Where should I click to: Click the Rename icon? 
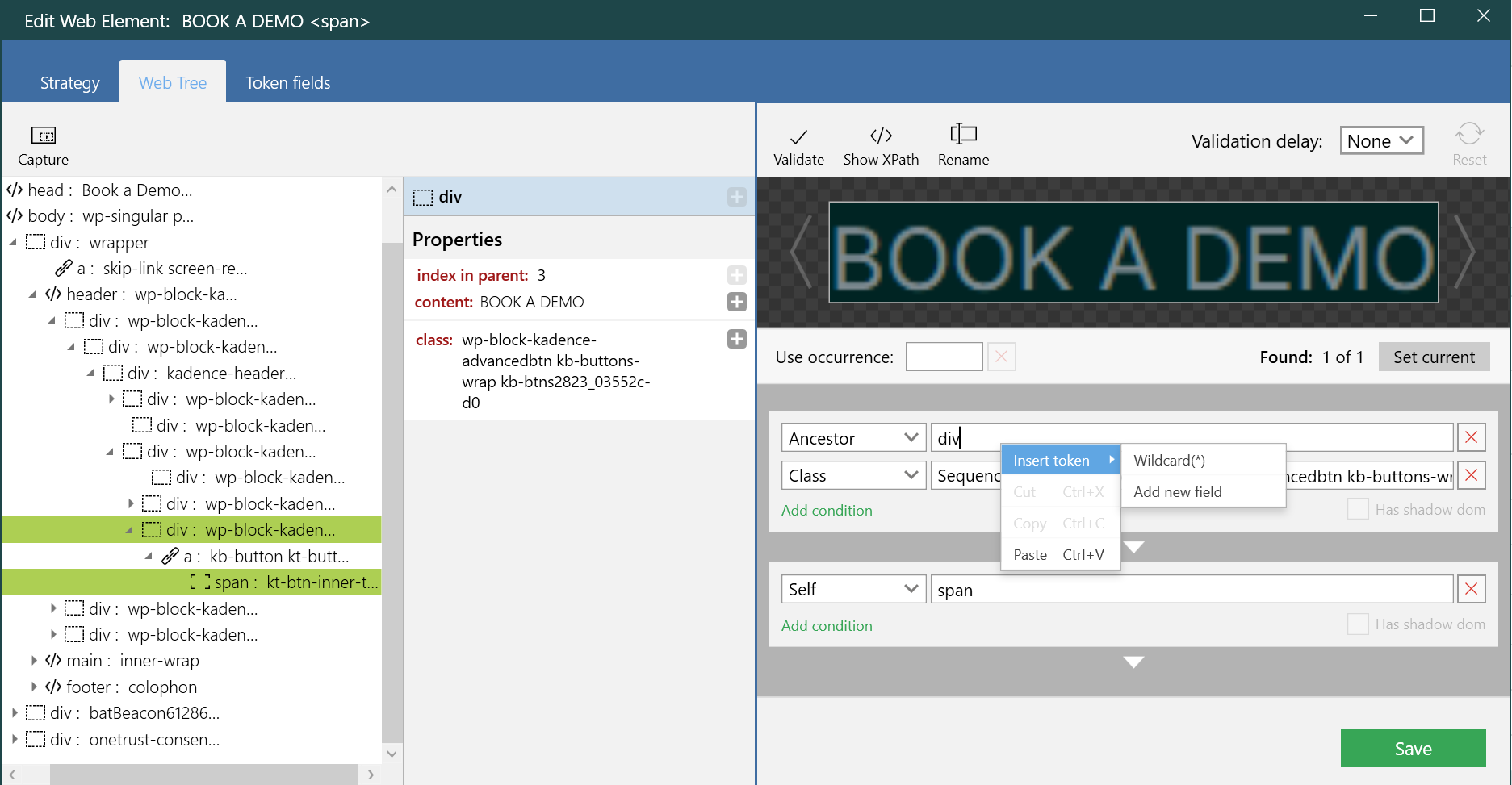point(963,134)
